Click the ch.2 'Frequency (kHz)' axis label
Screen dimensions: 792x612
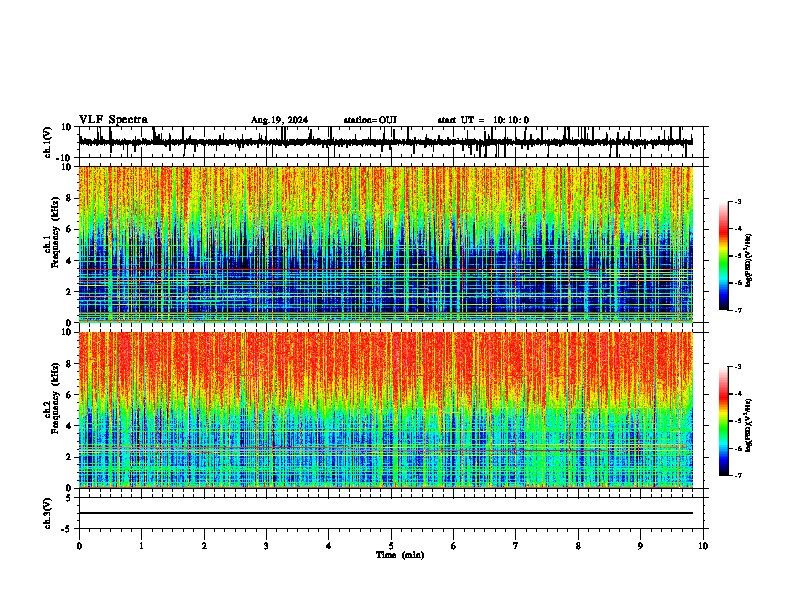[x=55, y=398]
